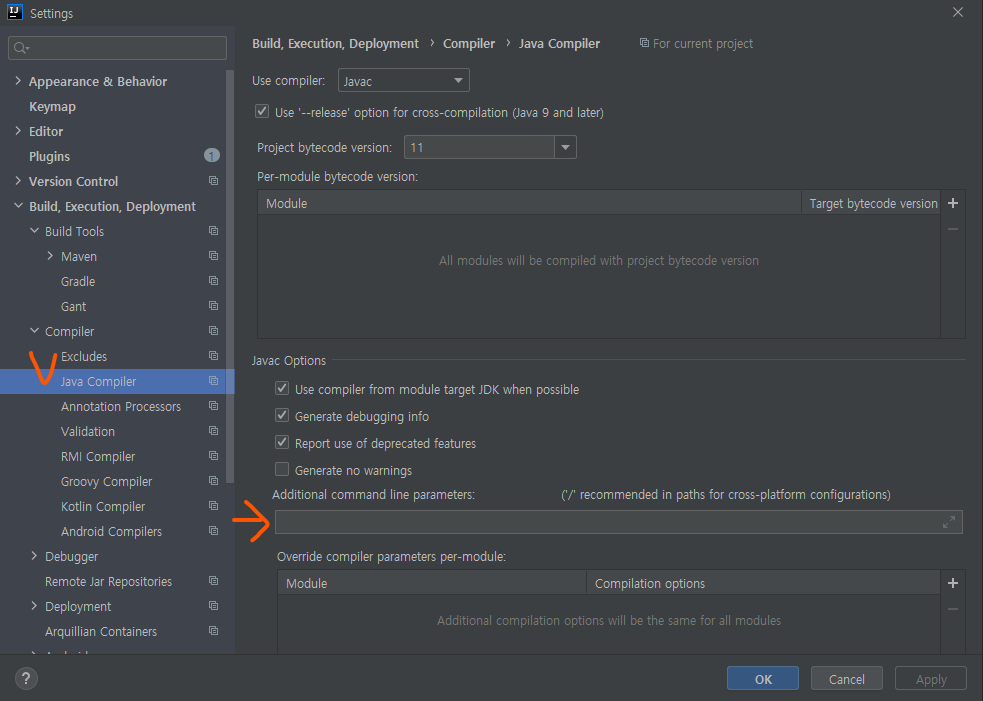The width and height of the screenshot is (983, 701).
Task: Click the Compiler breadcrumb link
Action: [469, 43]
